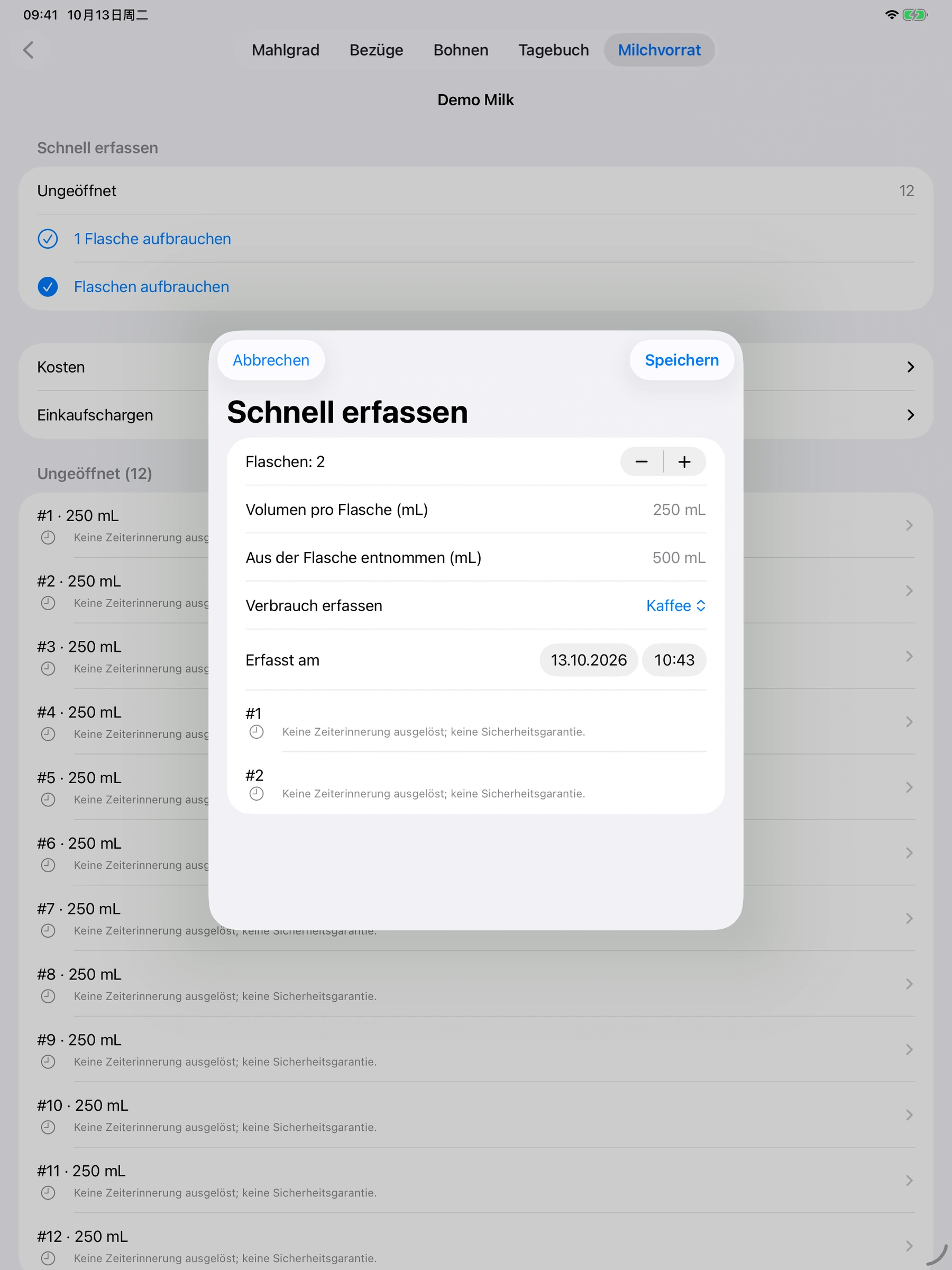Open bottle row #9 · 250 mL
This screenshot has height=1270, width=952.
[x=475, y=1049]
